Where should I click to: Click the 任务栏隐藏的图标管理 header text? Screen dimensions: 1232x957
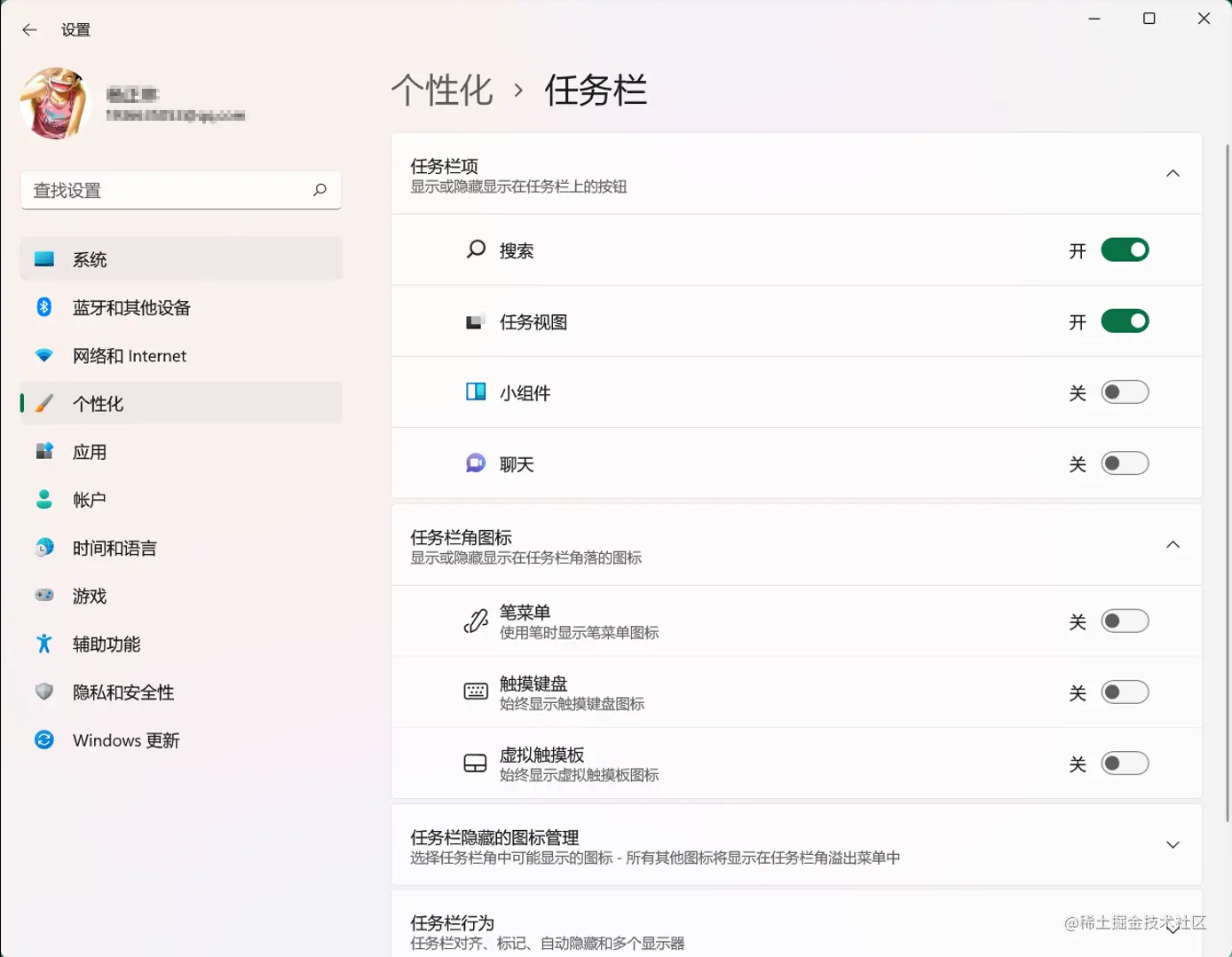coord(494,837)
